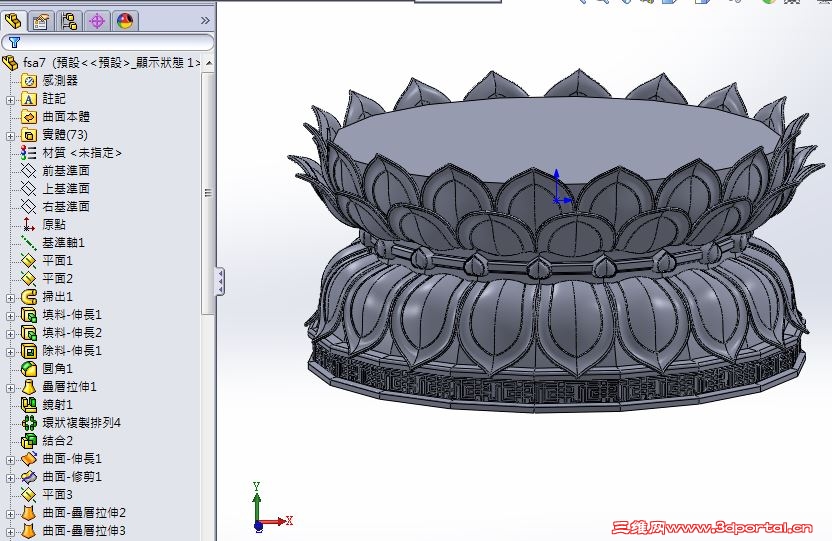
Task: Click the 曲面-疊層拉伸3 surface loft icon
Action: [29, 530]
